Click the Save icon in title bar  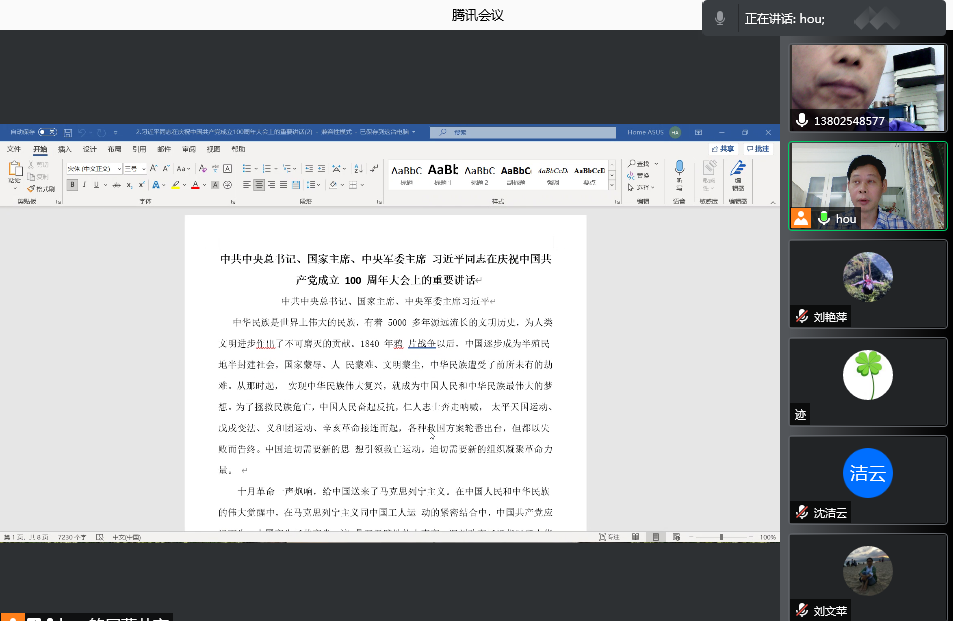pos(67,132)
